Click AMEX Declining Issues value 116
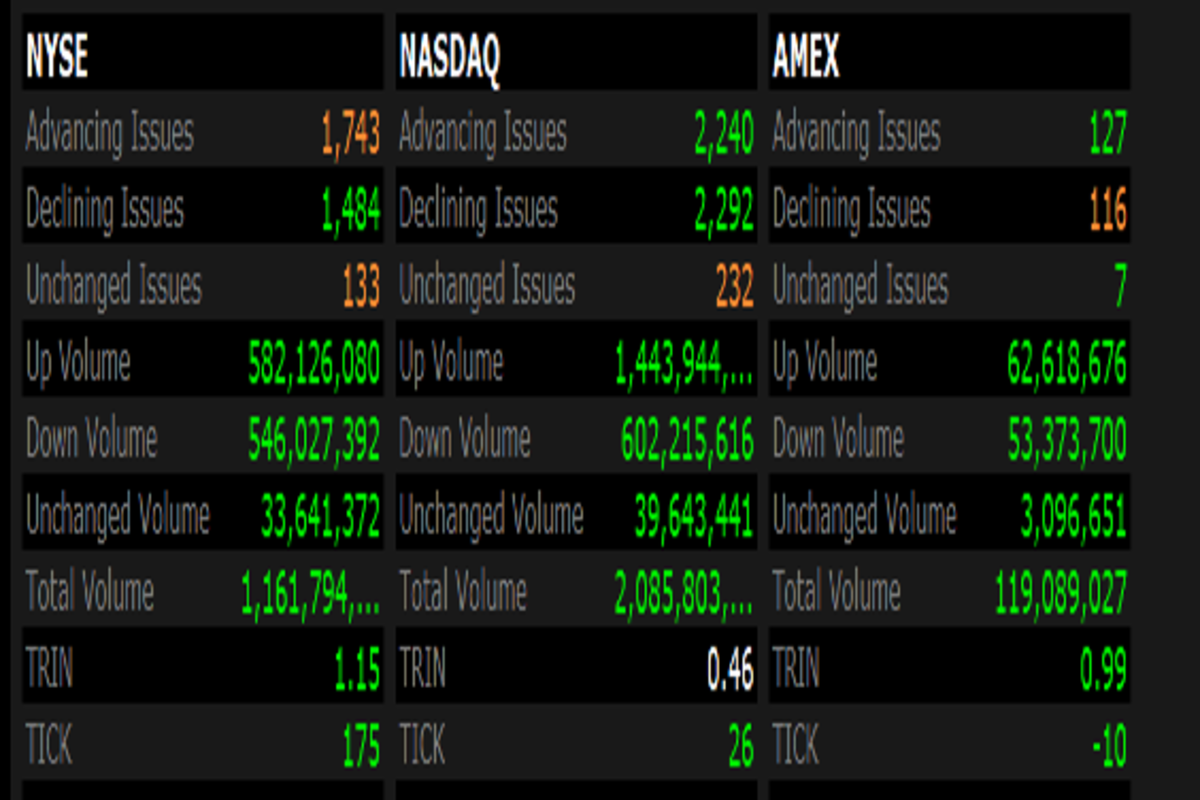Image resolution: width=1200 pixels, height=800 pixels. click(1107, 210)
